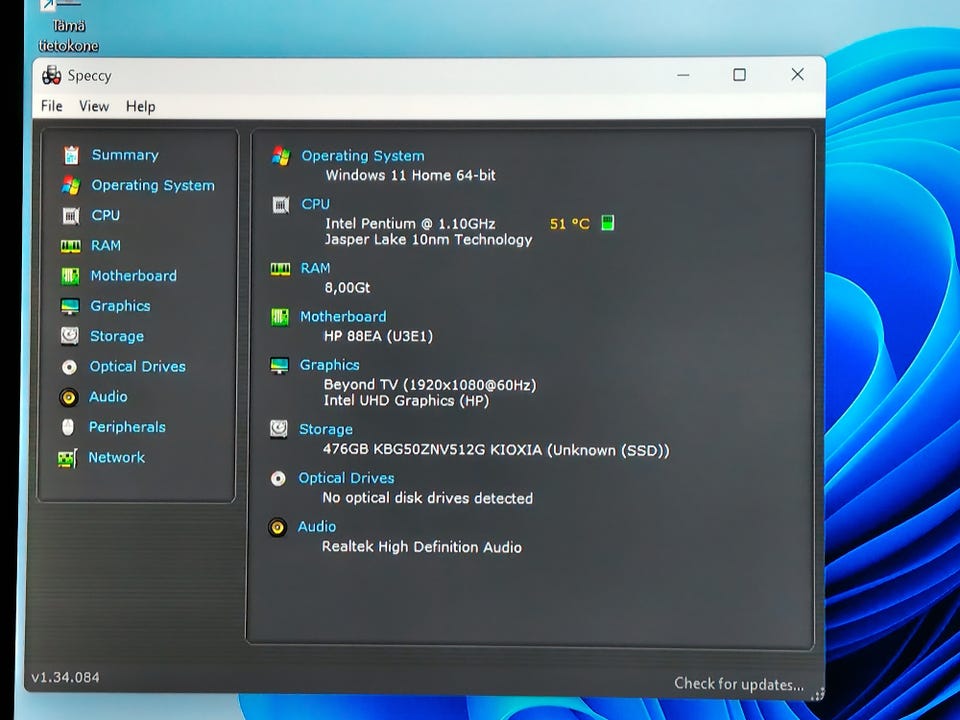Open the Network card icon in sidebar
960x720 pixels.
pos(67,458)
